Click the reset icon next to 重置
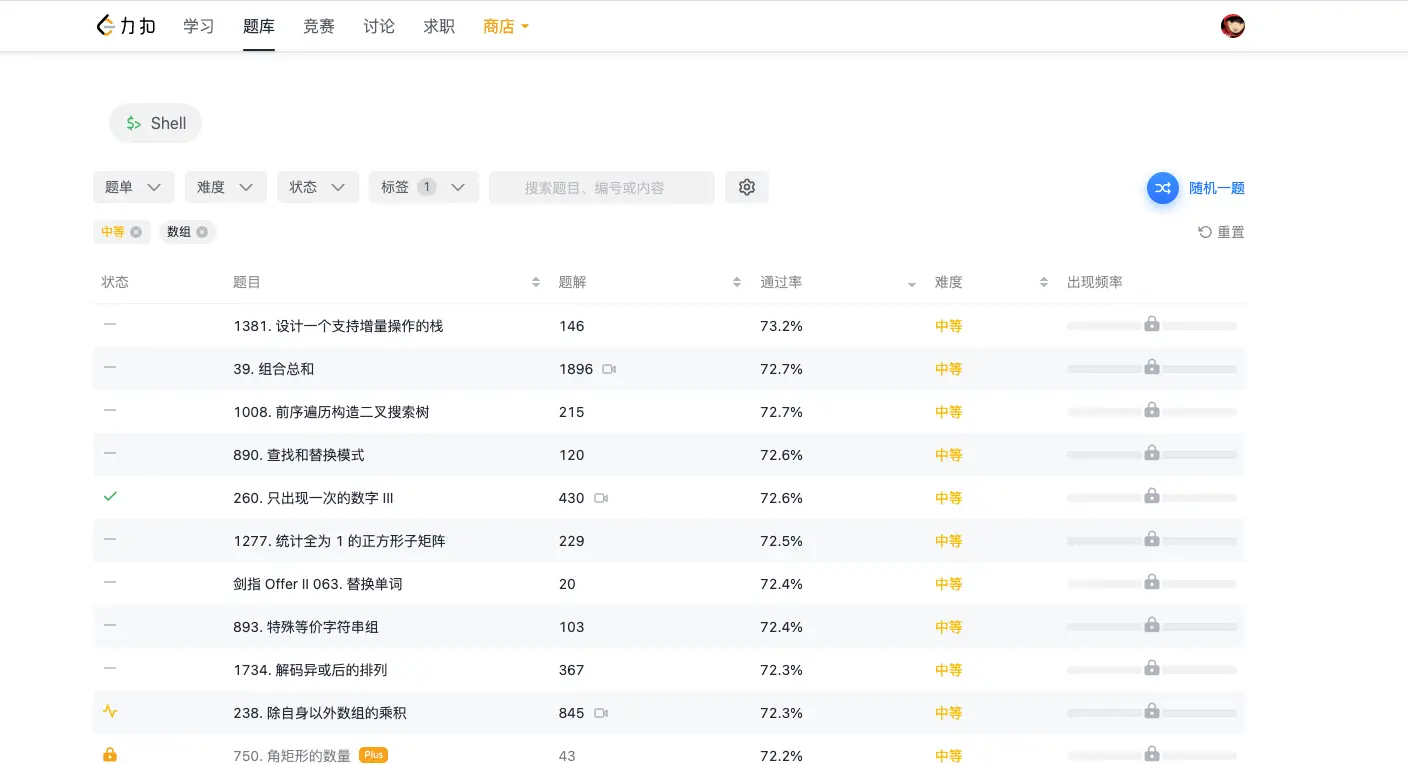 pyautogui.click(x=1205, y=232)
